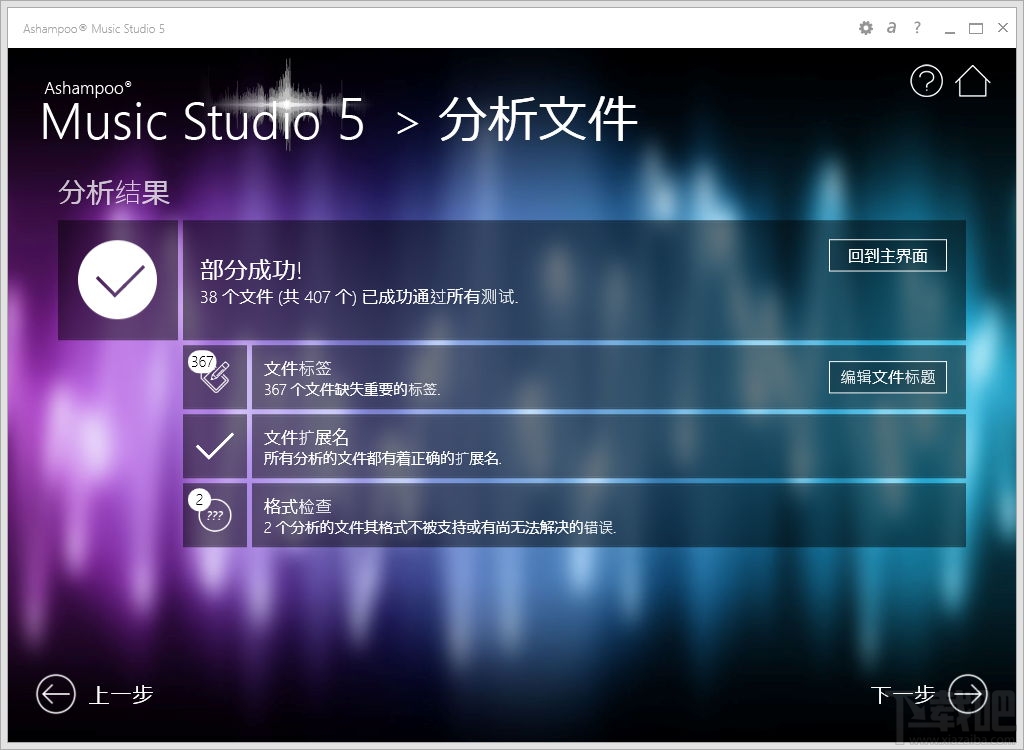Click the 上一步 navigation link
This screenshot has height=750, width=1024.
[122, 694]
